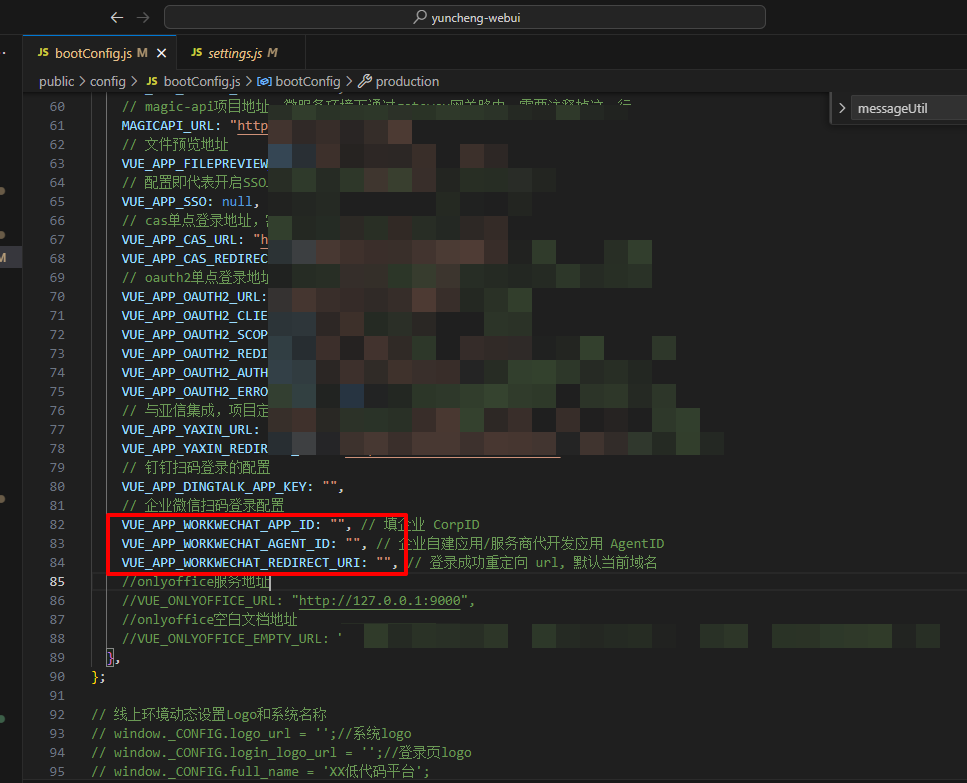Open the bootConfig symbol breadcrumb
Viewport: 967px width, 783px height.
(x=307, y=81)
